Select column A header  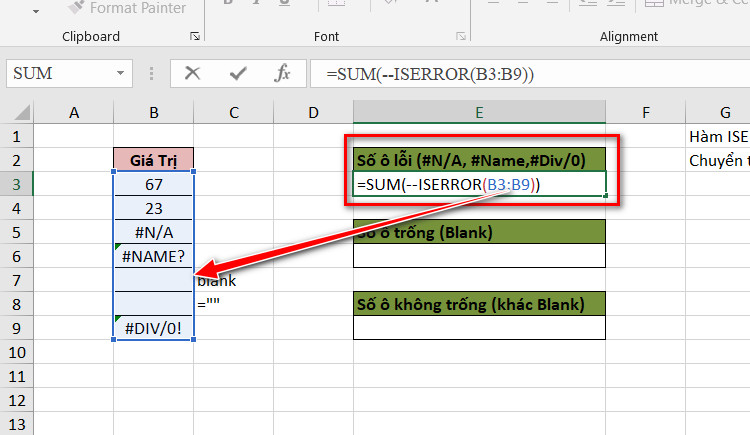74,112
